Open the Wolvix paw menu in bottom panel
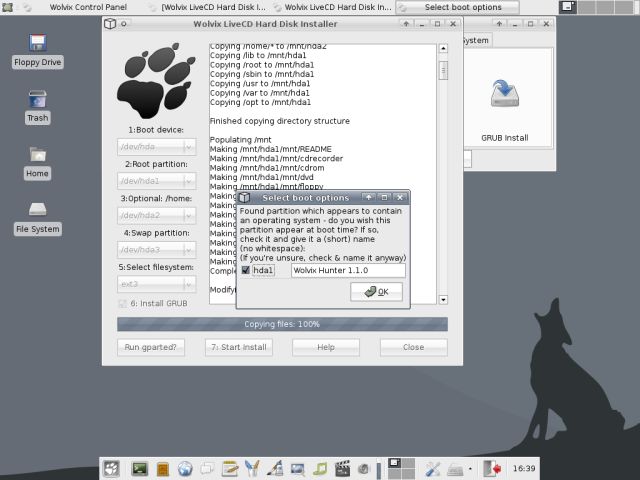Viewport: 640px width, 480px height. pos(111,469)
